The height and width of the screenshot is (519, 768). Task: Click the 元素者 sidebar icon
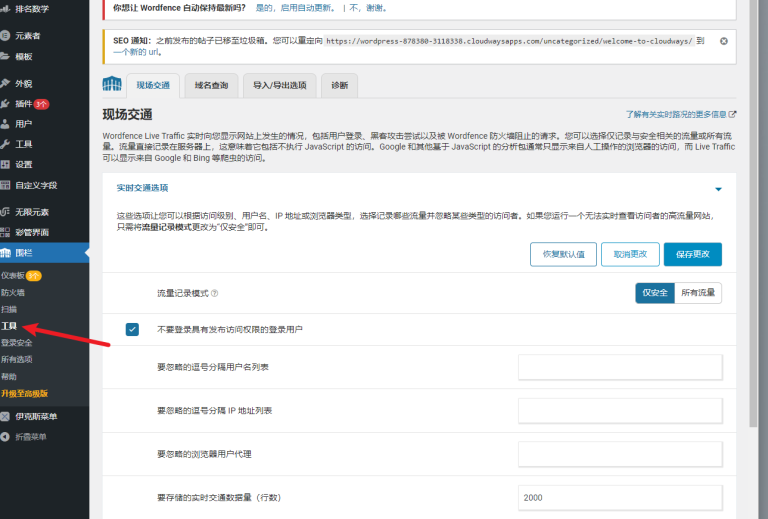[x=5, y=35]
